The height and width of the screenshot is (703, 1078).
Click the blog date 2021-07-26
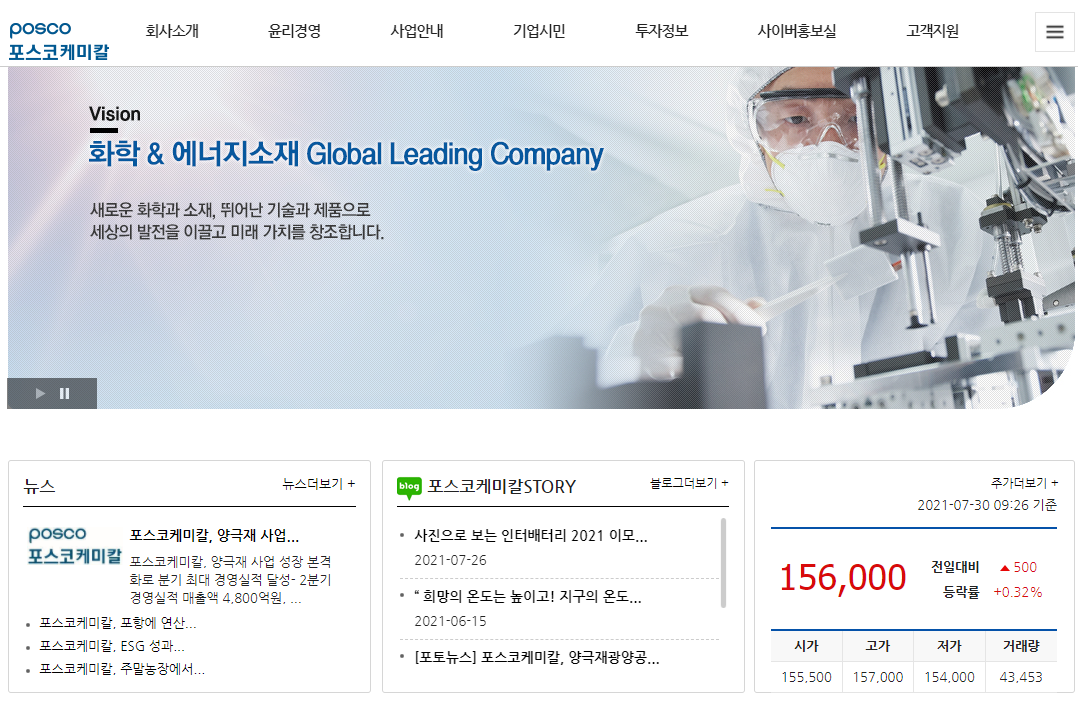[x=450, y=560]
